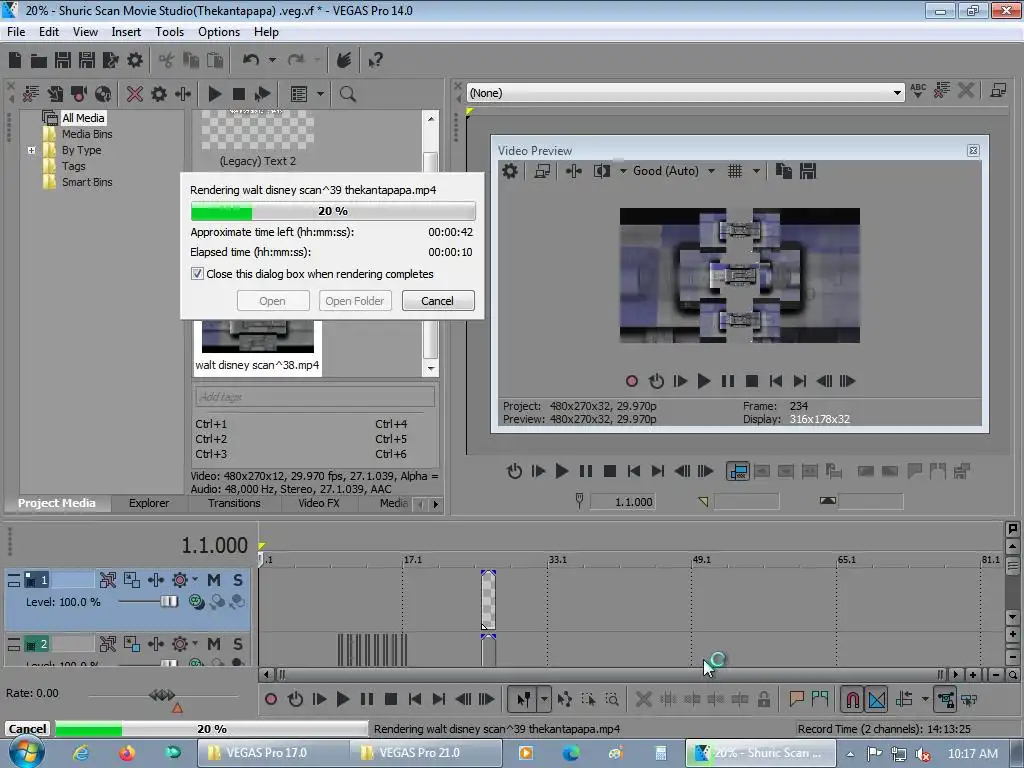
Task: Click the timeline horizontal scrollbar
Action: coord(610,675)
